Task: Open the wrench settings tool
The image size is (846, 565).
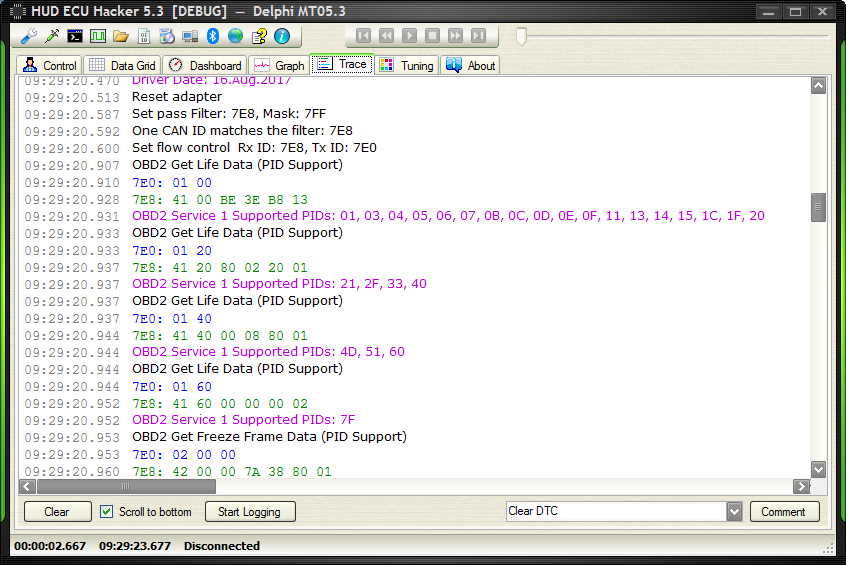Action: click(x=29, y=36)
